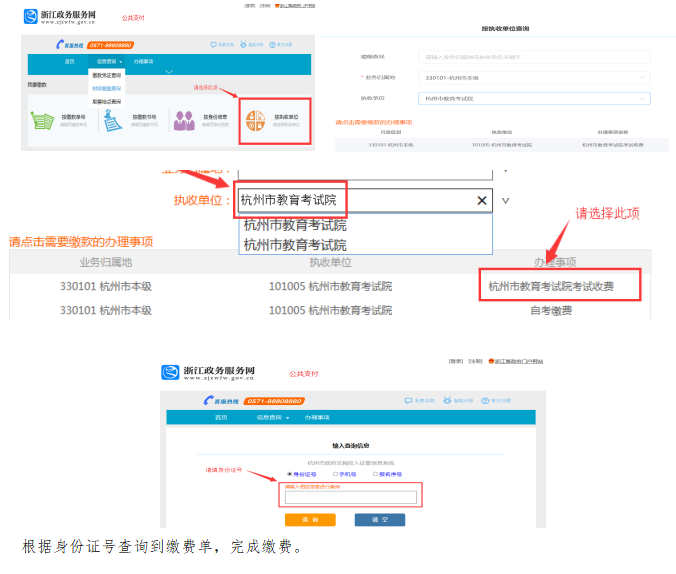
Task: Open 浙江省政府门户网站 link in the bottom screenshot
Action: pyautogui.click(x=519, y=361)
